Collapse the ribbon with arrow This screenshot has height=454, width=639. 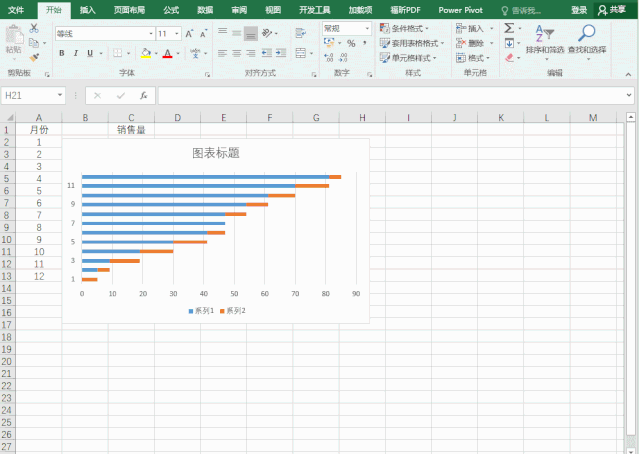[628, 74]
